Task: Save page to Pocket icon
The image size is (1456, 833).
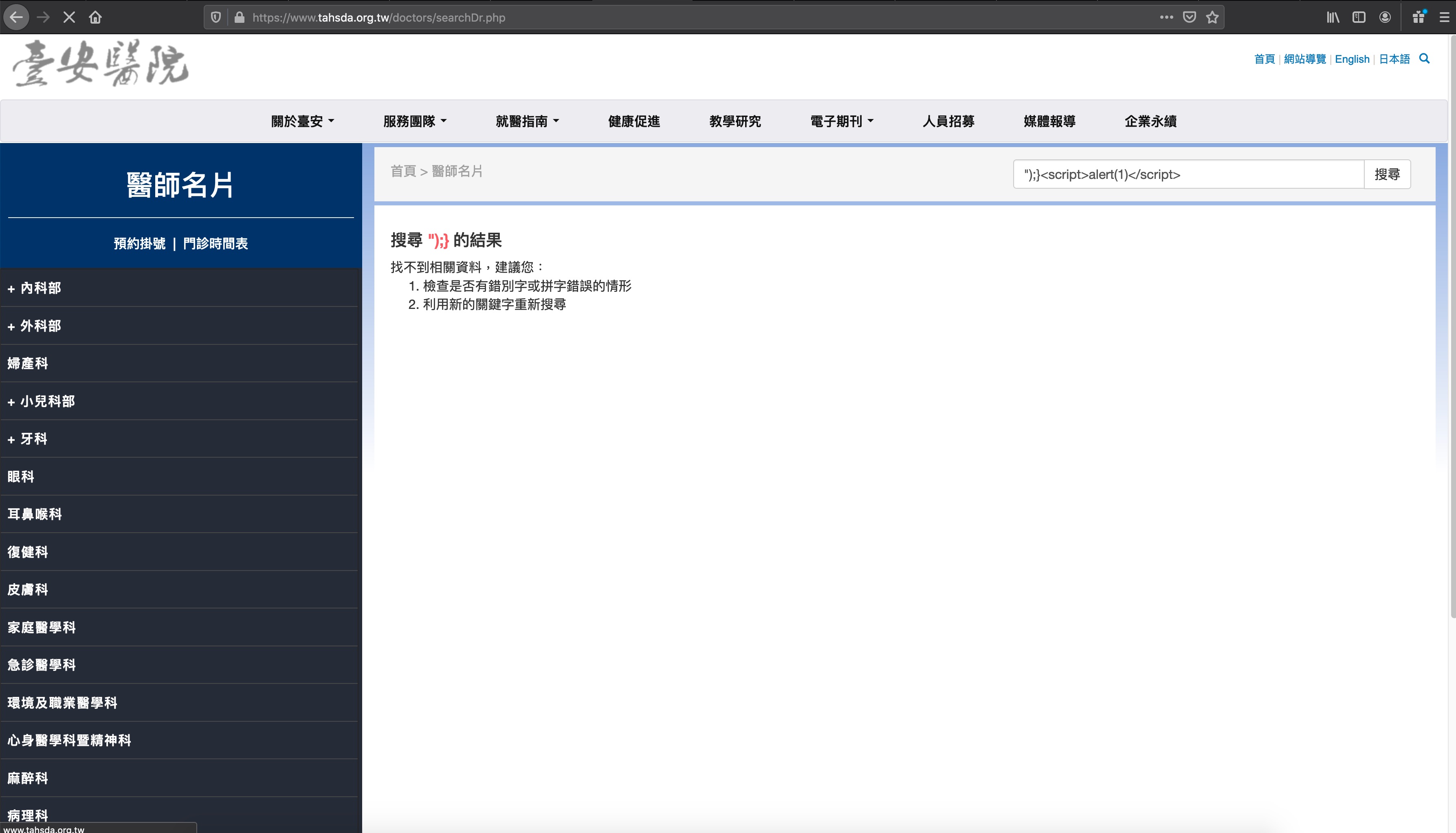Action: (1190, 17)
